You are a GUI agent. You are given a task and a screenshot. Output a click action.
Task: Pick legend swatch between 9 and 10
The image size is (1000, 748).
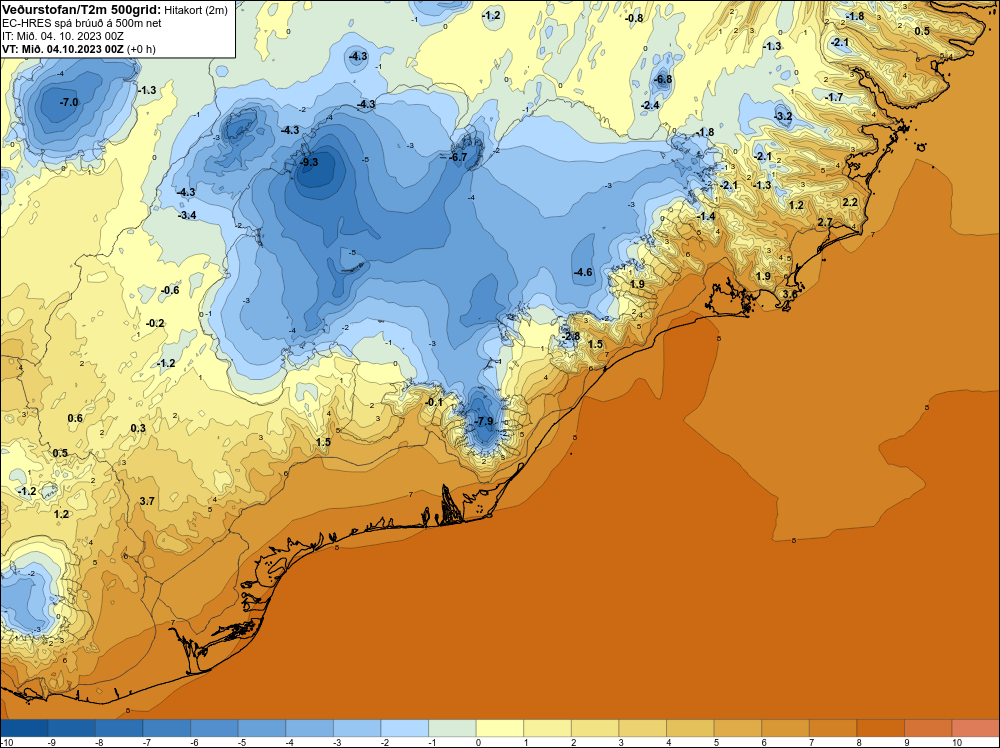click(928, 728)
